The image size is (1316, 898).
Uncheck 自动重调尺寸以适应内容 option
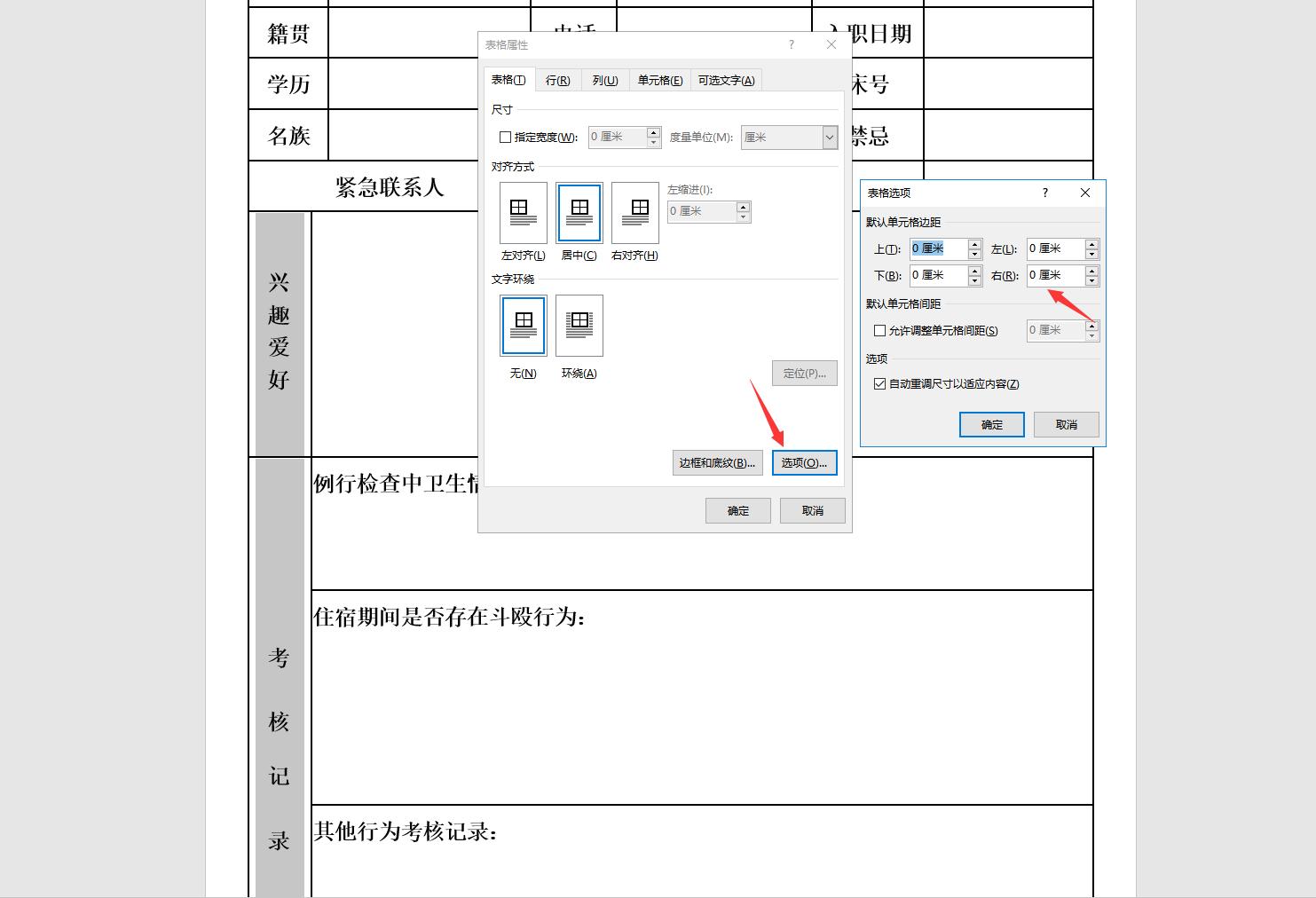click(x=879, y=383)
